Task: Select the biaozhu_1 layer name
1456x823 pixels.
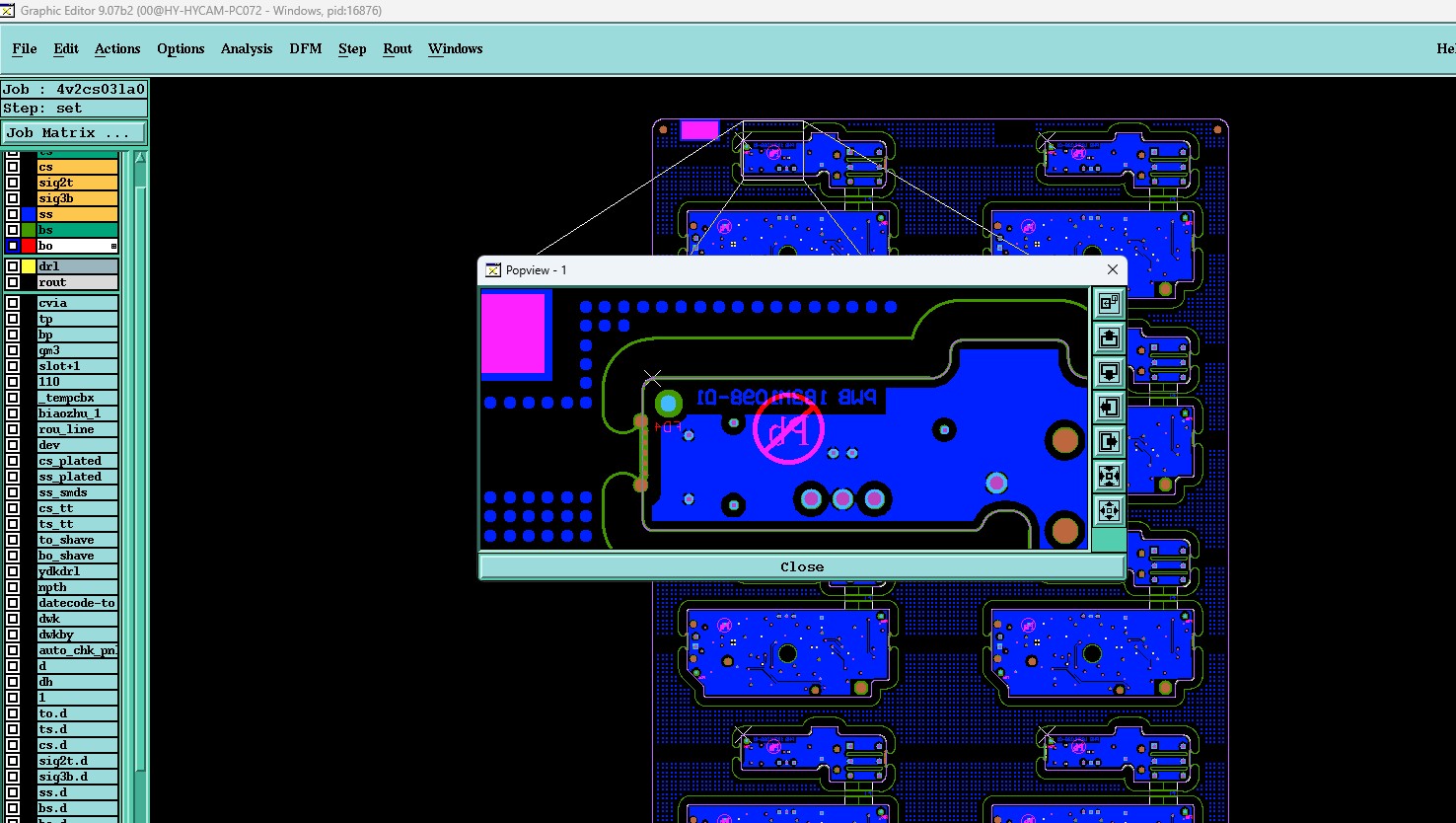Action: [x=78, y=413]
